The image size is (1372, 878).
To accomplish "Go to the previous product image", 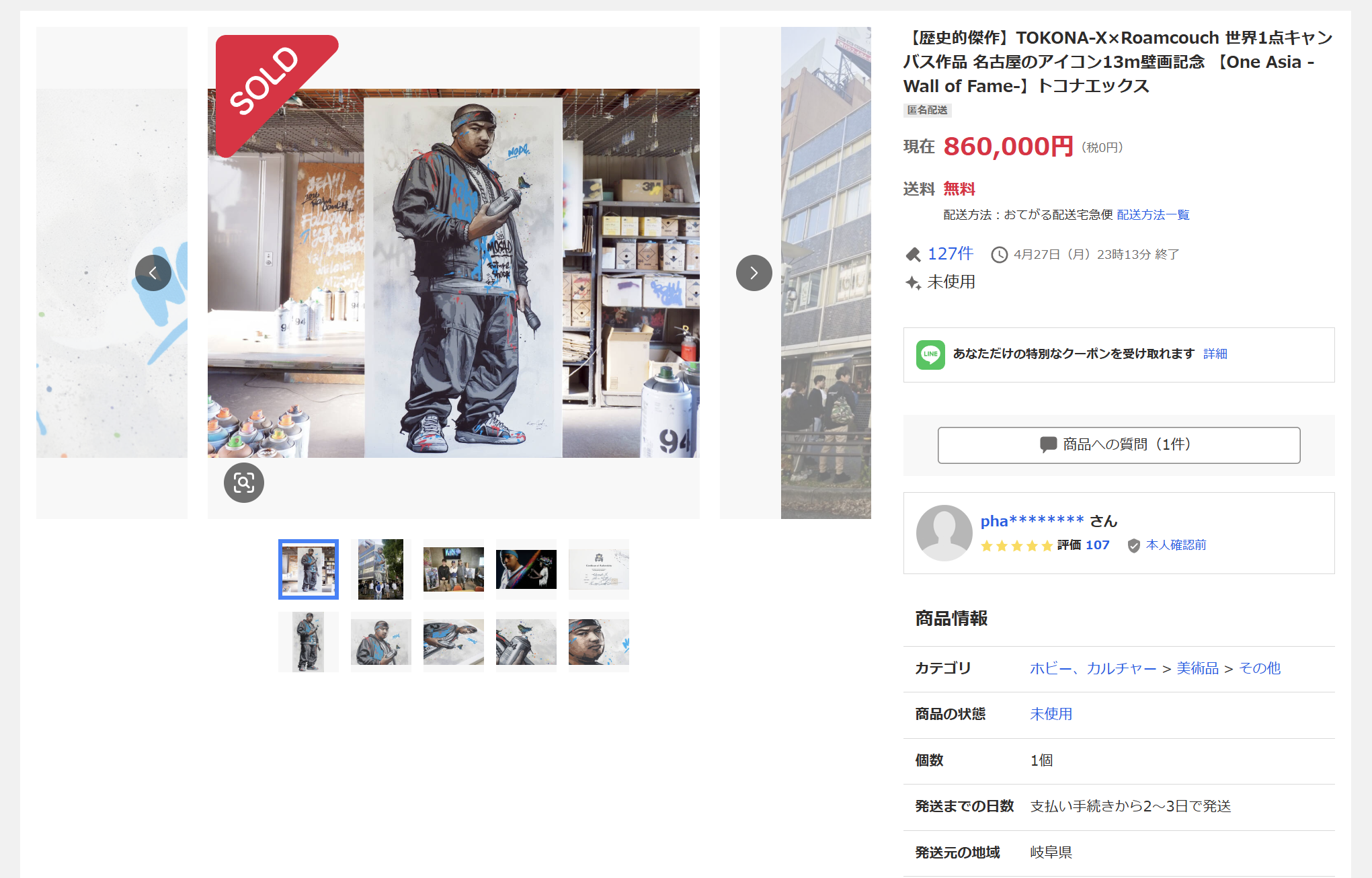I will pos(153,273).
